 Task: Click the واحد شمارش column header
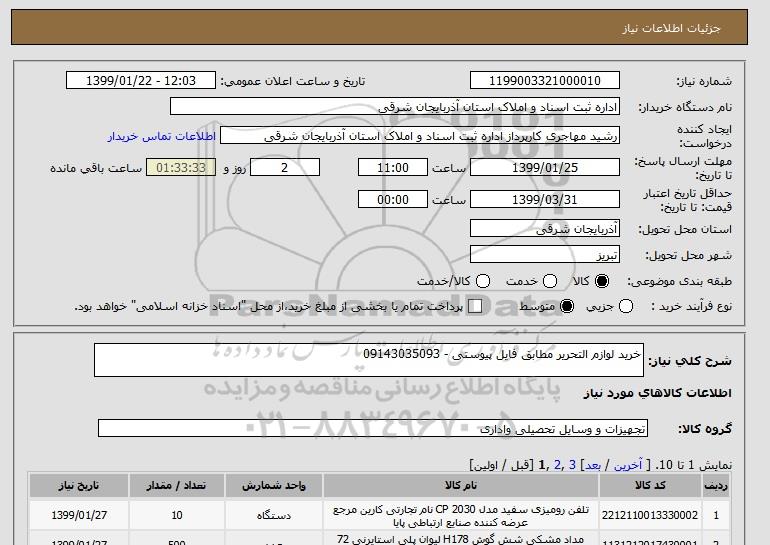274,486
